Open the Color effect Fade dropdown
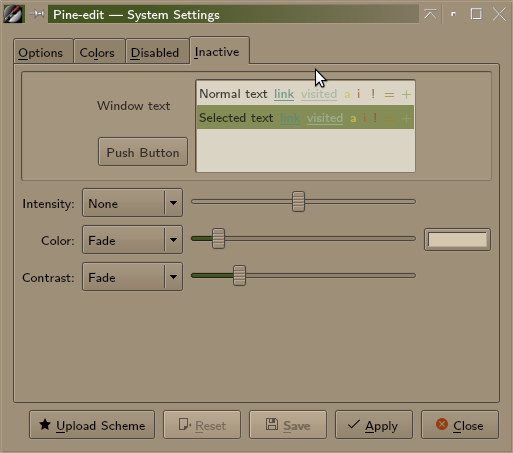The image size is (513, 453). pyautogui.click(x=132, y=240)
